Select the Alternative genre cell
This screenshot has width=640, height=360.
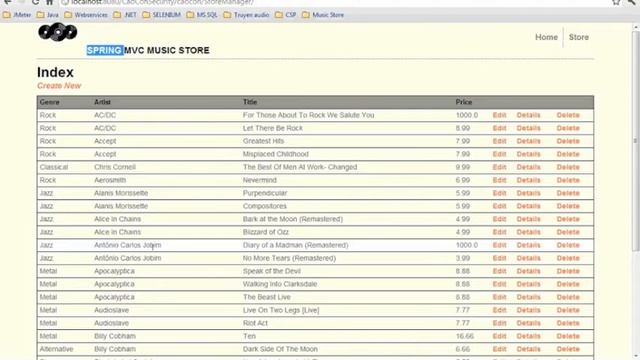pos(56,349)
